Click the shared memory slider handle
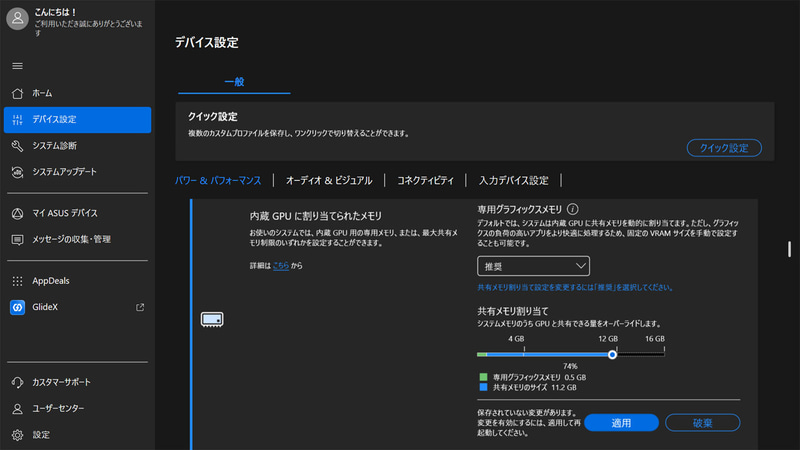This screenshot has height=450, width=800. [612, 355]
